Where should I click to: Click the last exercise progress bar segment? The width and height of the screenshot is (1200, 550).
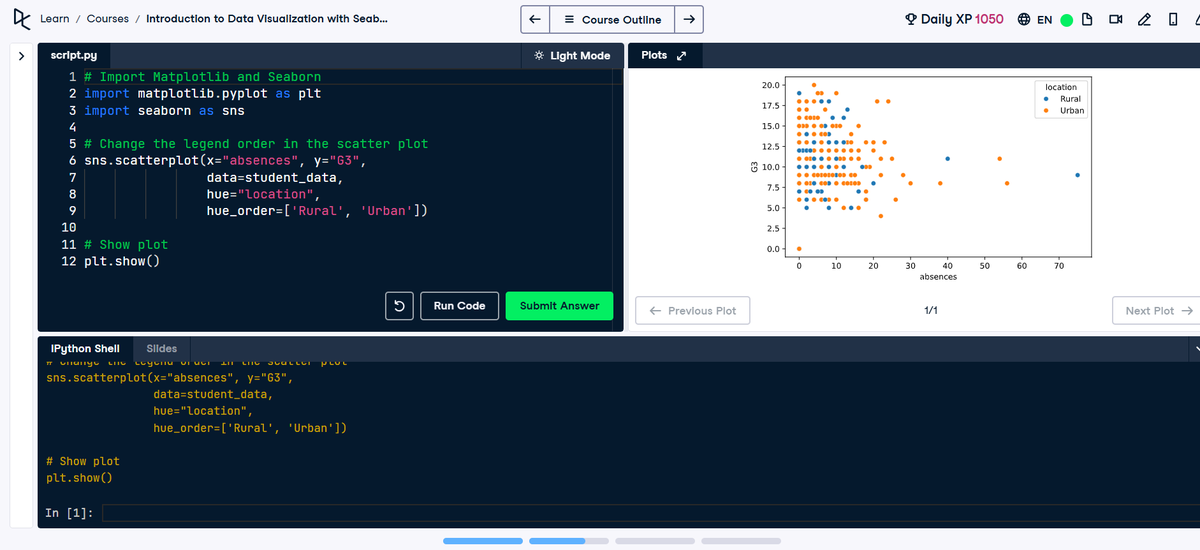(741, 541)
